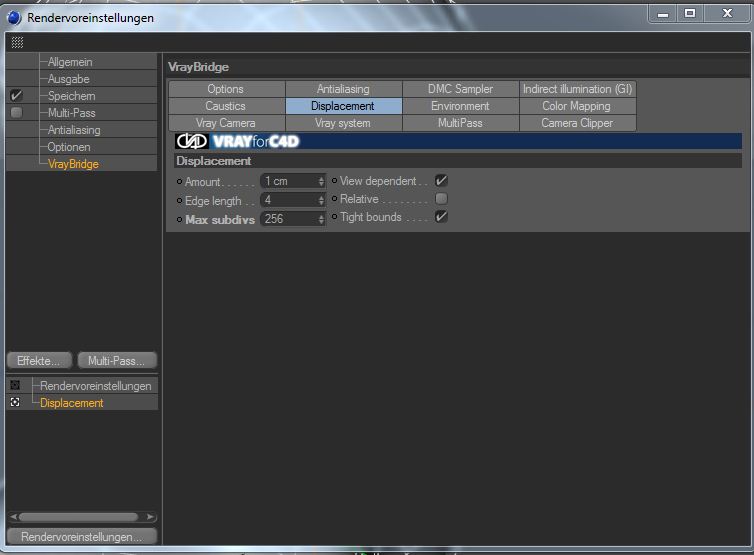Image resolution: width=754 pixels, height=555 pixels.
Task: Switch to Vray Camera tab
Action: coord(226,123)
